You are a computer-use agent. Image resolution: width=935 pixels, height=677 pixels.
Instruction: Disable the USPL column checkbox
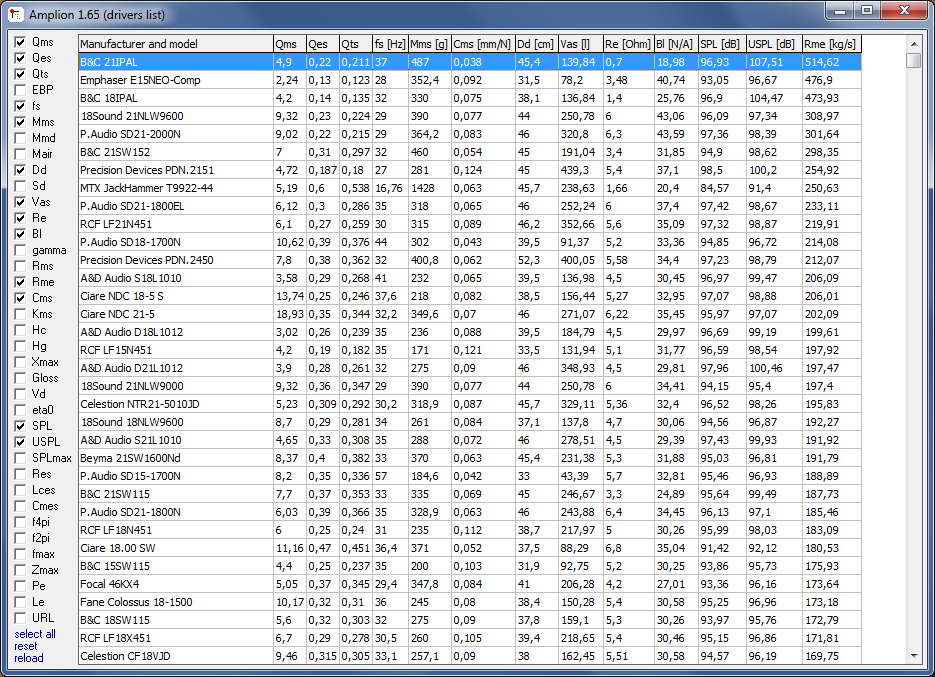20,442
